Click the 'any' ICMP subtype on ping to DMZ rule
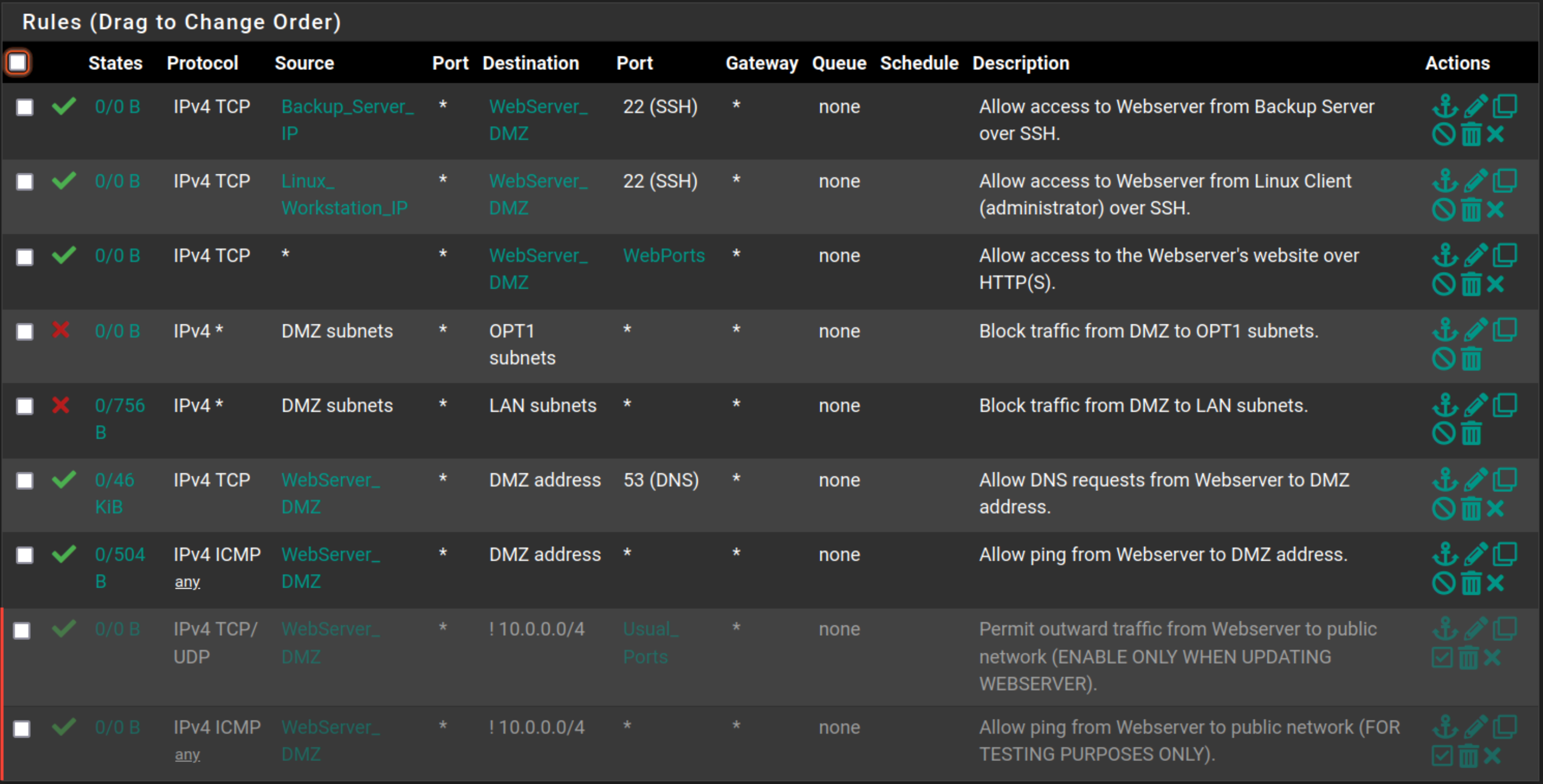This screenshot has width=1543, height=784. (187, 582)
